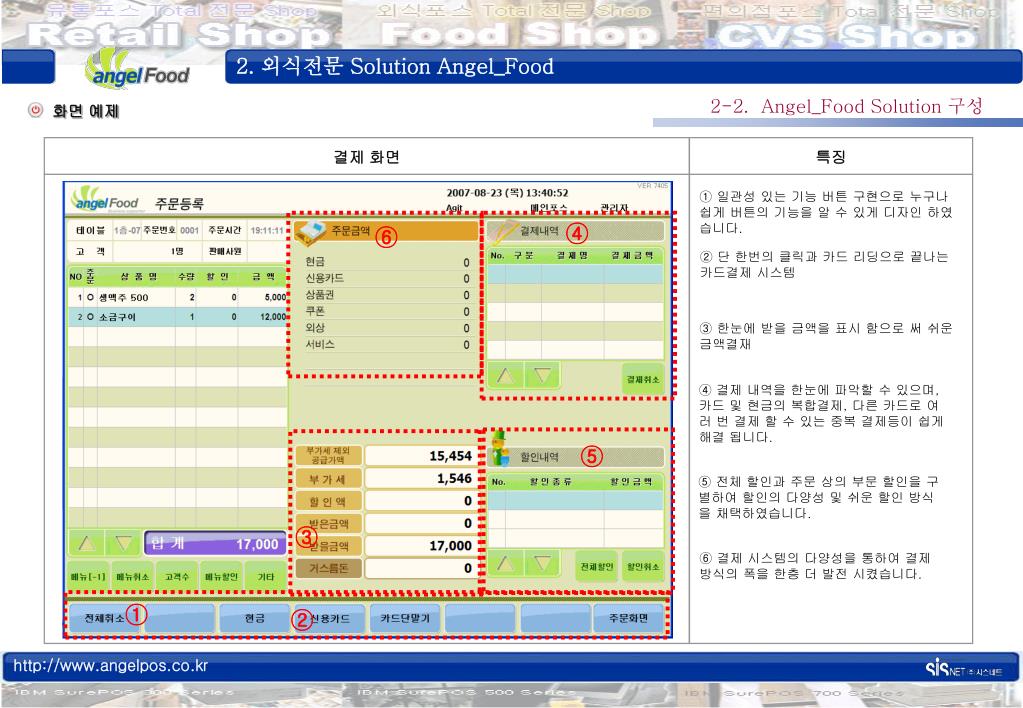Image resolution: width=1023 pixels, height=708 pixels.
Task: Click the 신용카드 line under 주문금액
Action: (x=387, y=278)
